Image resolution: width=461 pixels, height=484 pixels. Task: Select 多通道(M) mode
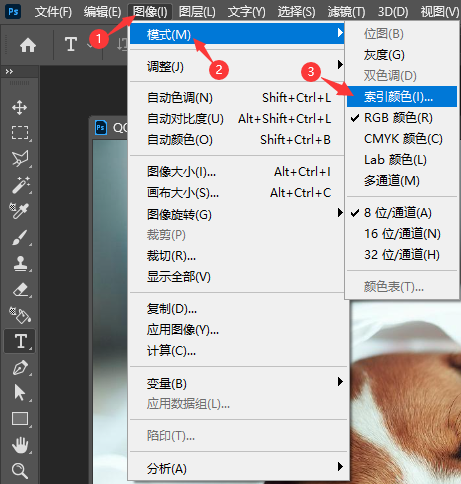(x=402, y=181)
